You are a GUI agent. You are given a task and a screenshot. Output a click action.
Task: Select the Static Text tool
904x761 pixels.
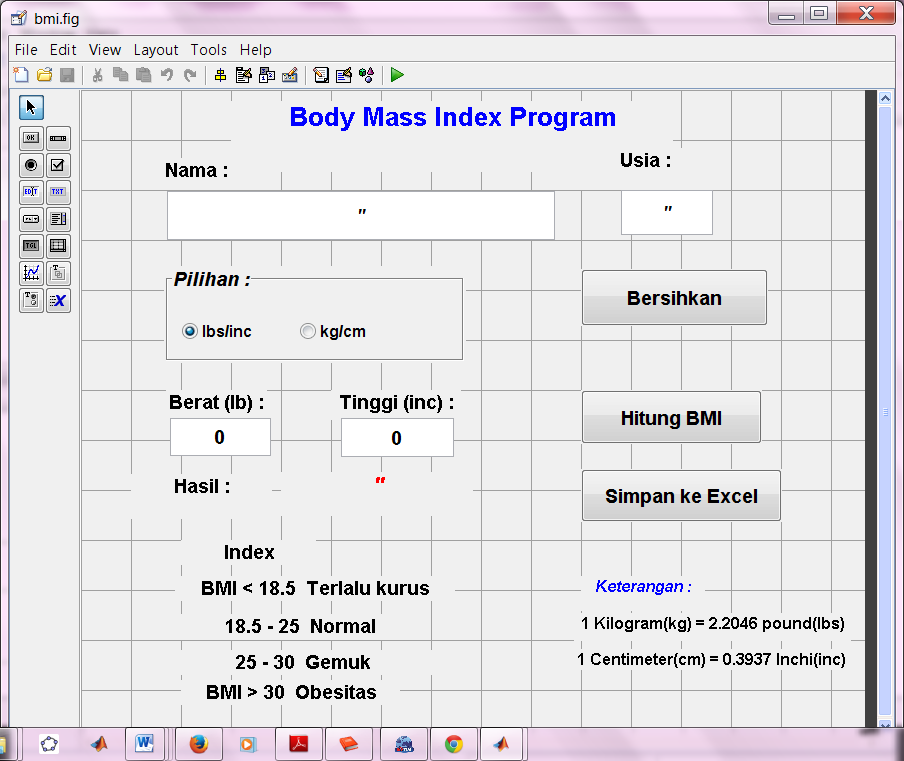(x=58, y=191)
